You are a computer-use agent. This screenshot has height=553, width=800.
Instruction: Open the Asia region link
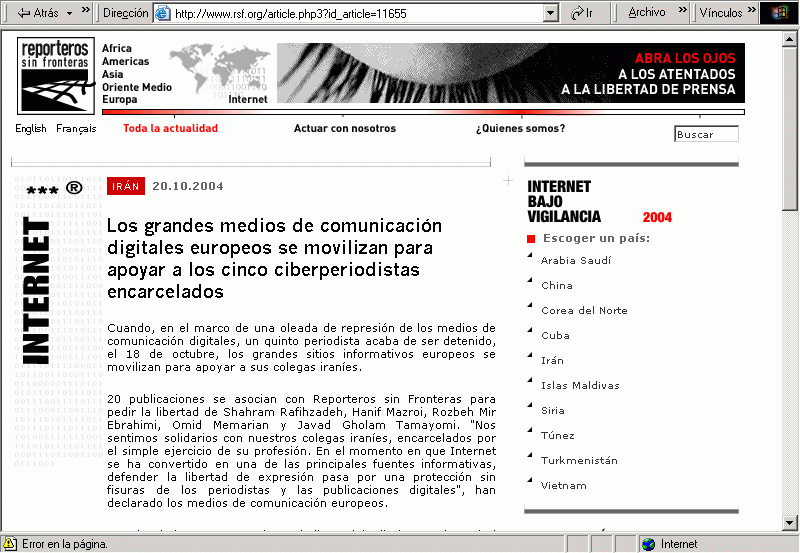click(112, 74)
